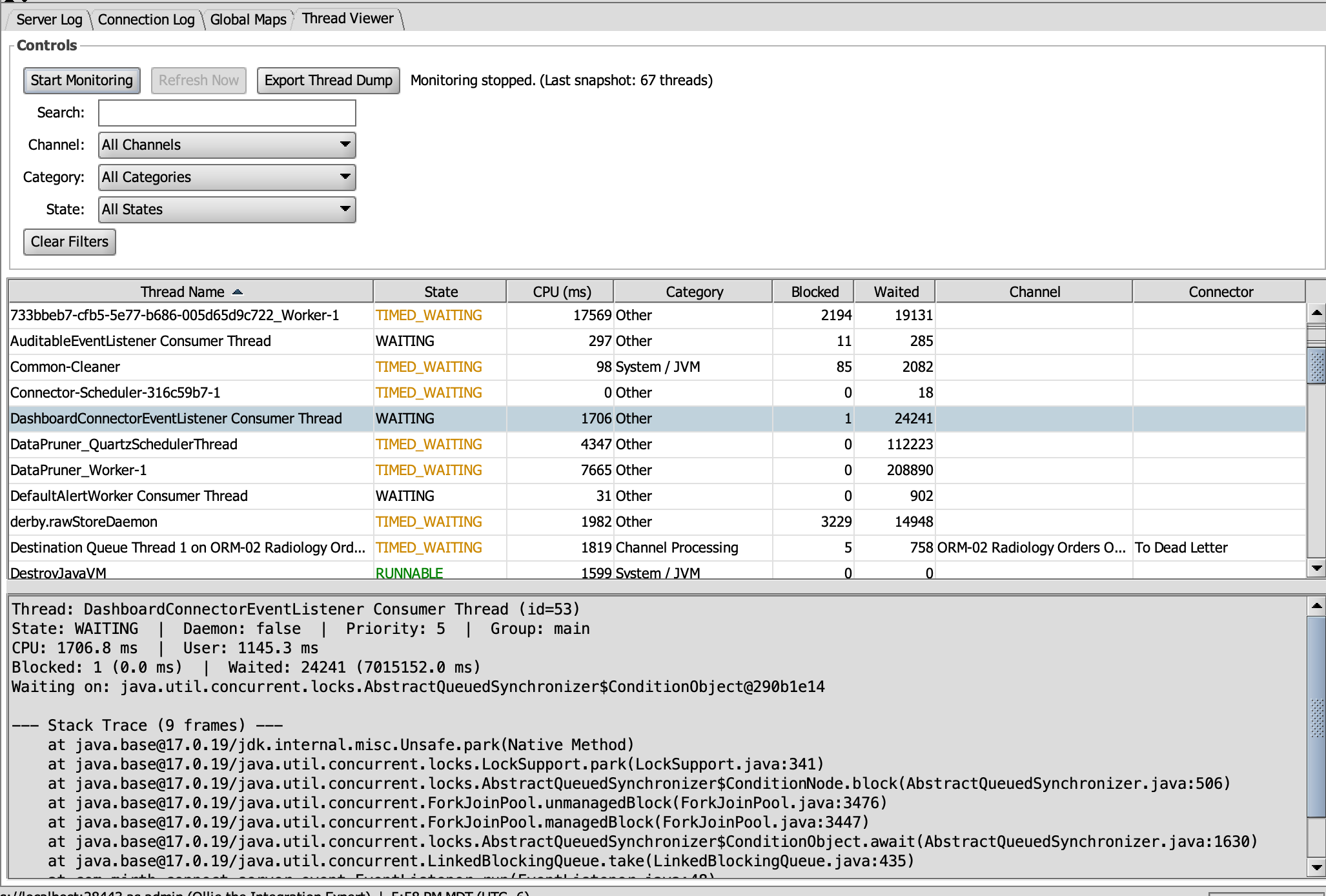Click the Stack Trace (9 frames) heading
This screenshot has width=1326, height=896.
(x=147, y=726)
